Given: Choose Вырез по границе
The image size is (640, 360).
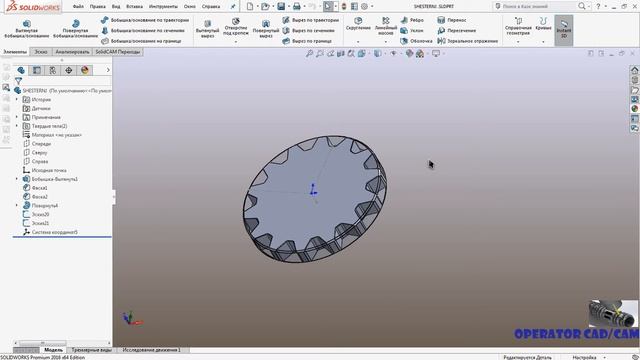Looking at the screenshot, I should coord(307,41).
